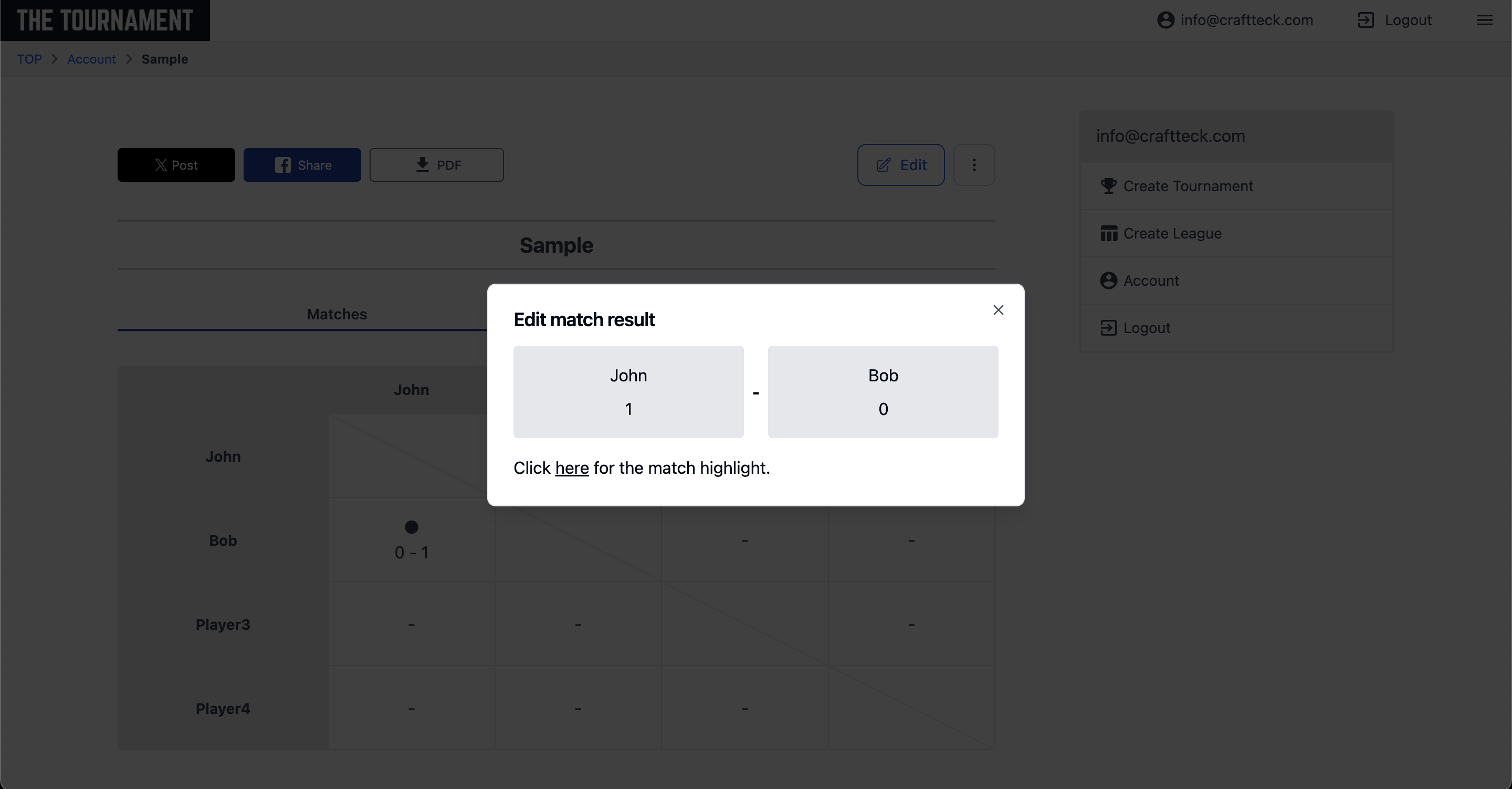Click the Account person icon in sidebar
This screenshot has height=789, width=1512.
[1108, 281]
